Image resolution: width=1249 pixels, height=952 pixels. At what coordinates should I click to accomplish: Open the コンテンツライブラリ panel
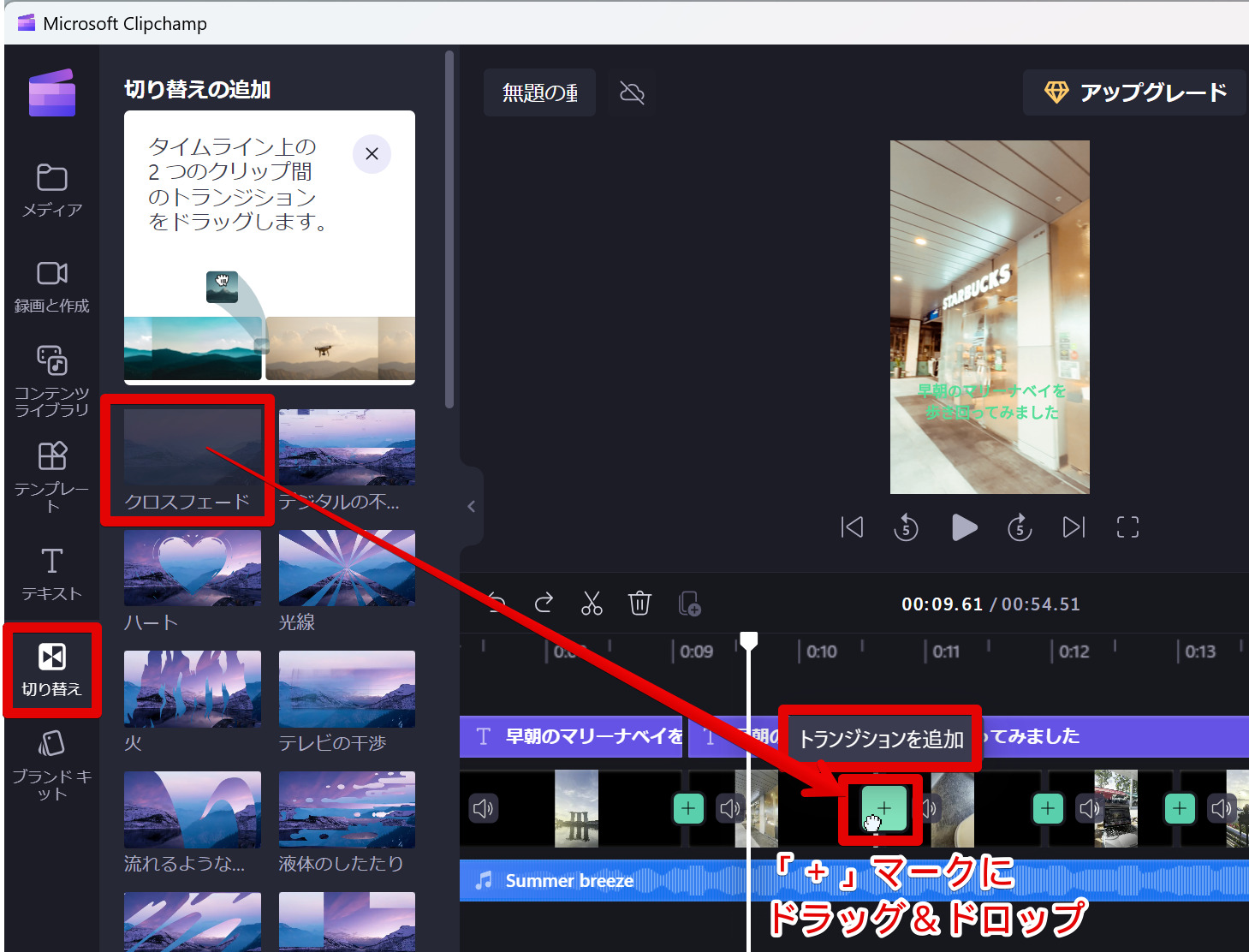coord(52,377)
